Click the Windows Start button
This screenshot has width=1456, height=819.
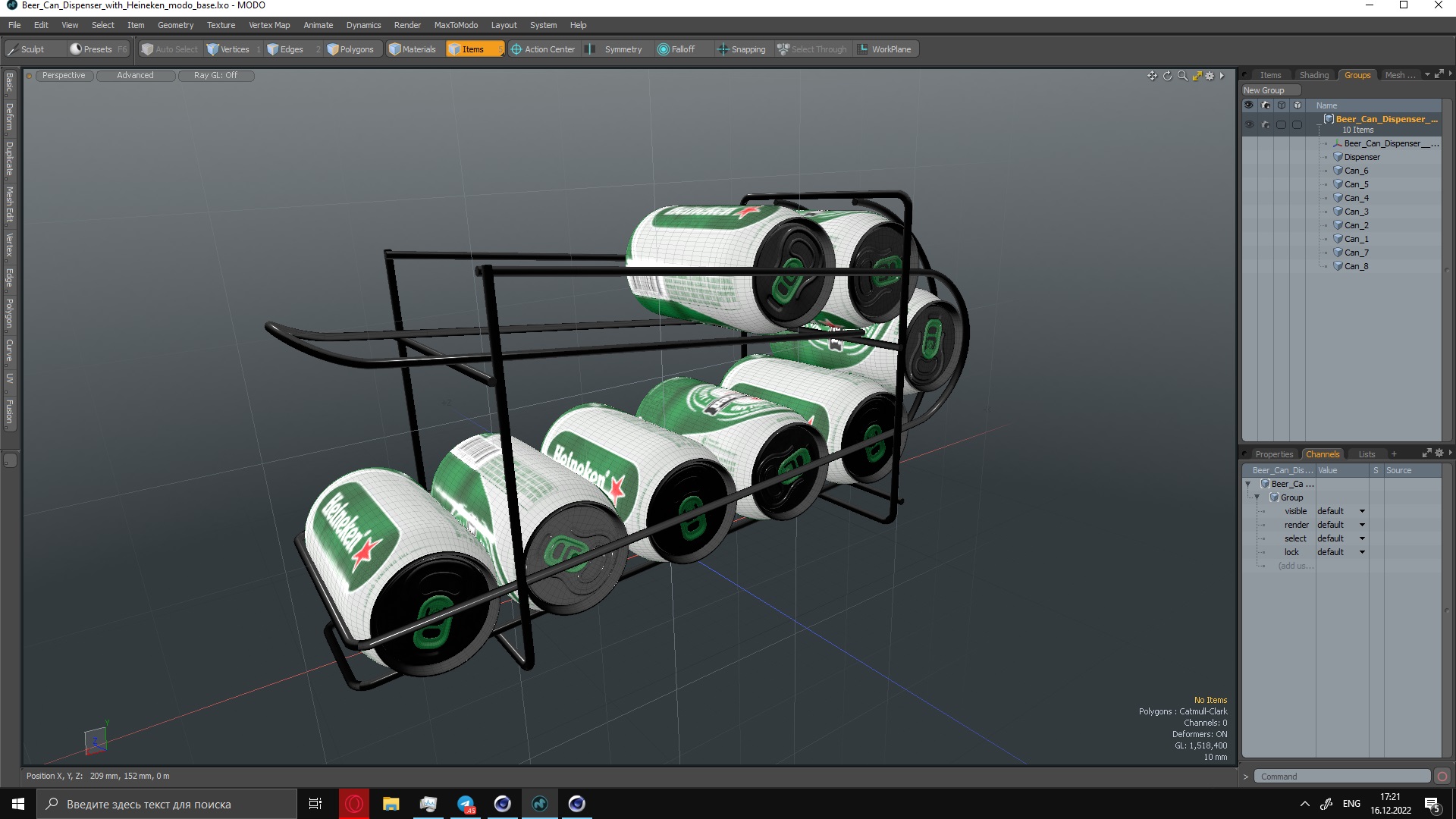pos(18,804)
